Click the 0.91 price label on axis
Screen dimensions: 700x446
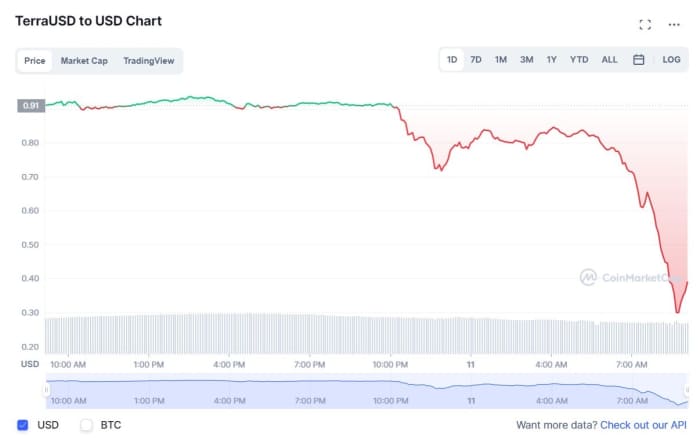(x=31, y=106)
